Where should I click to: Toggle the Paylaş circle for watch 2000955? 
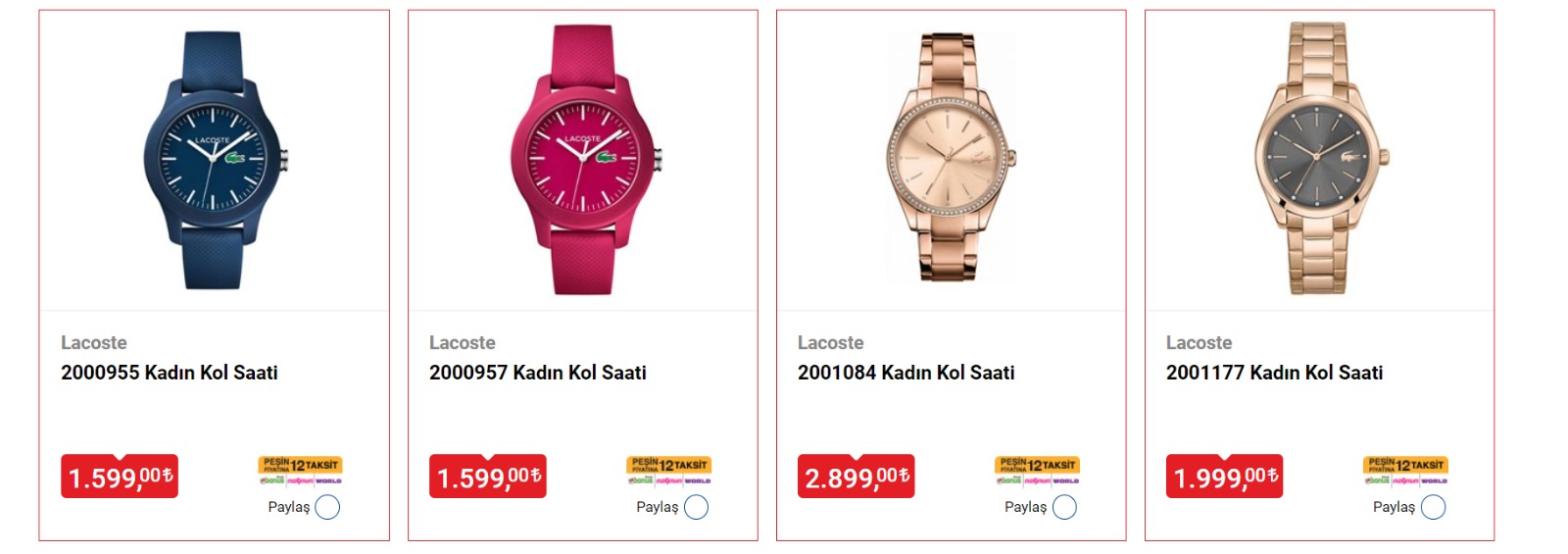(x=327, y=507)
